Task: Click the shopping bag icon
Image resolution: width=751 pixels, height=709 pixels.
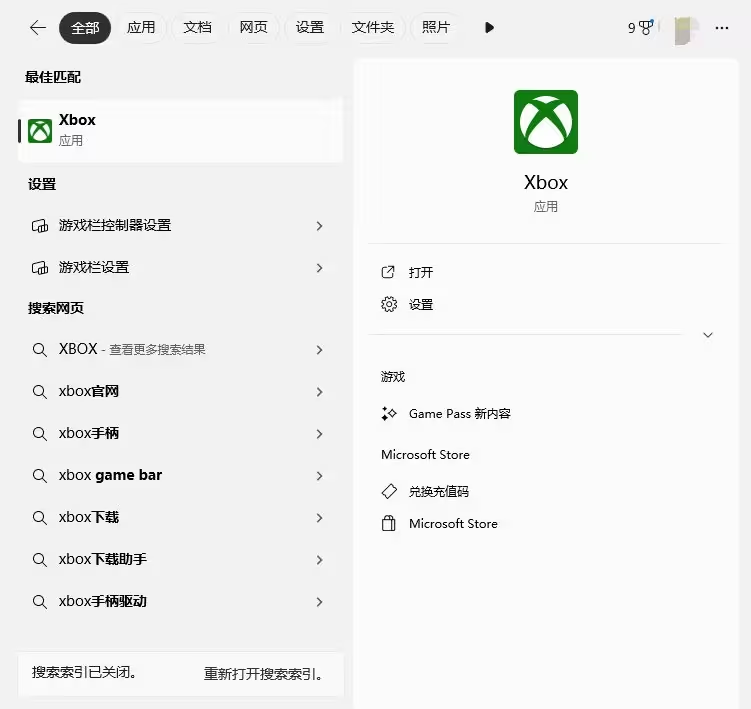Action: click(389, 524)
